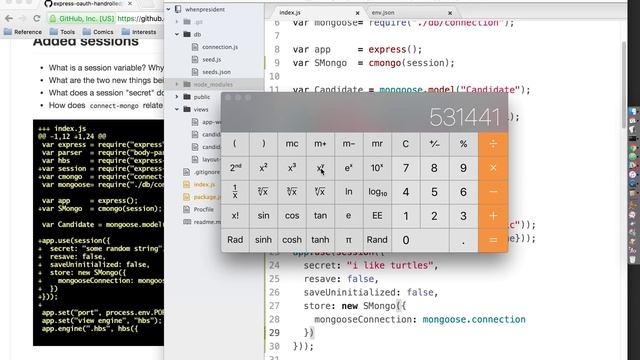Click the sin key
The image size is (640, 360).
click(x=263, y=216)
